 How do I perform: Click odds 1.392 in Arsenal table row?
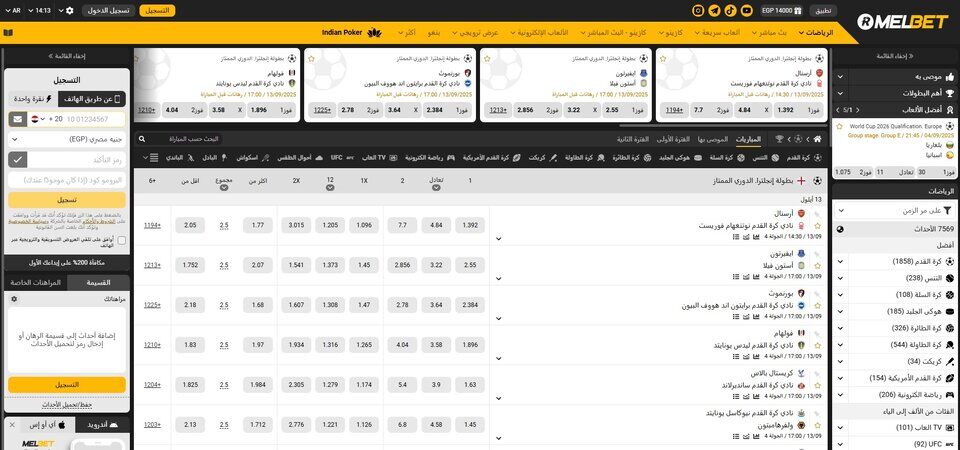pyautogui.click(x=470, y=225)
